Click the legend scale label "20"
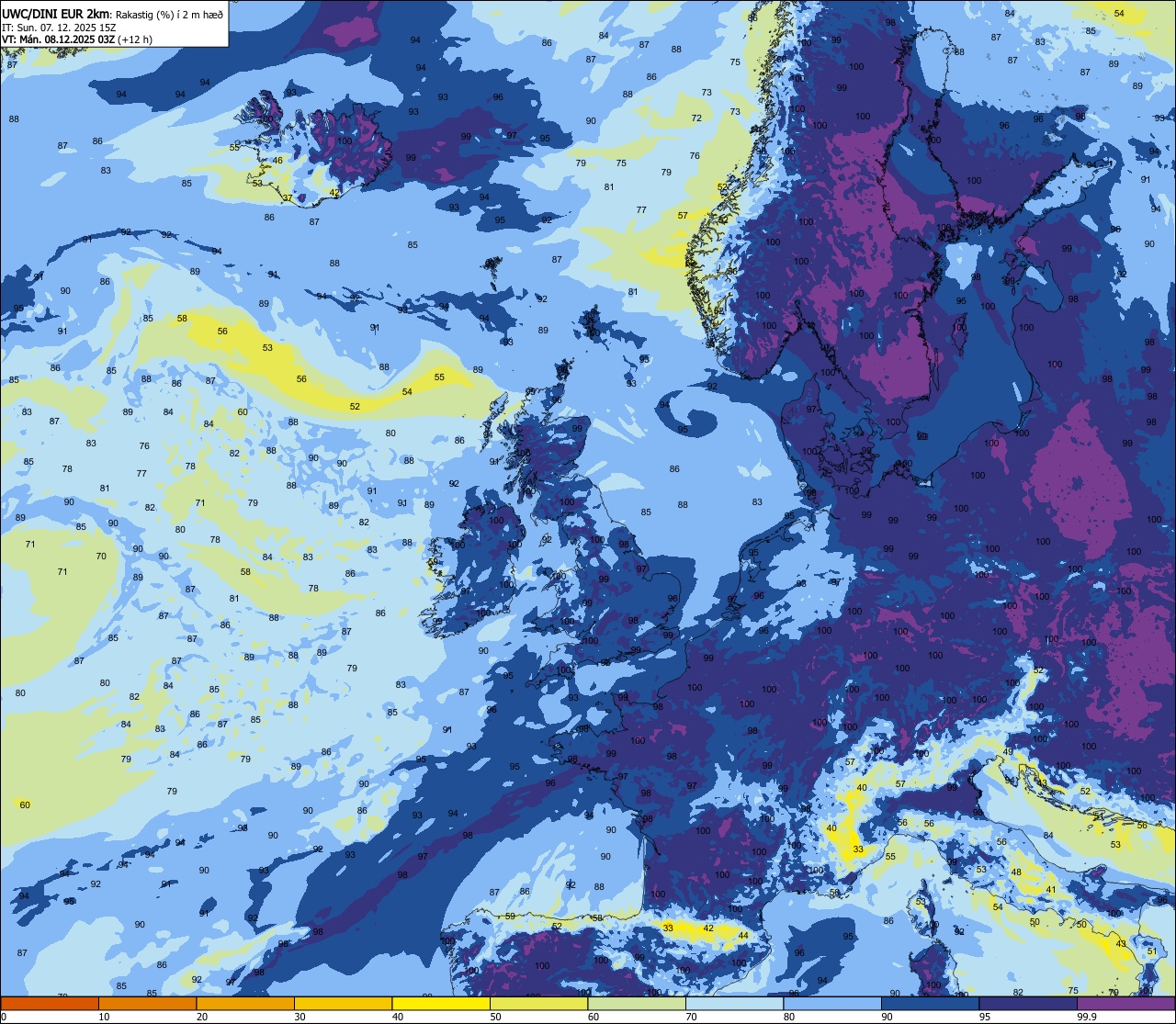 tap(201, 1017)
